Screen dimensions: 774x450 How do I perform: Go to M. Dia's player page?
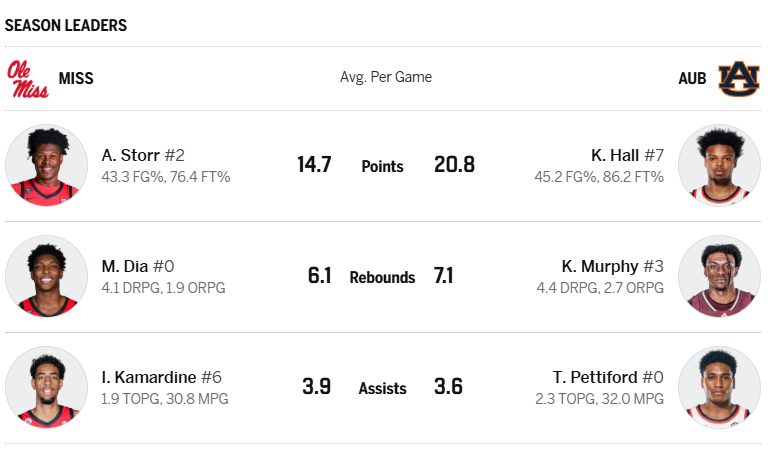(x=125, y=266)
